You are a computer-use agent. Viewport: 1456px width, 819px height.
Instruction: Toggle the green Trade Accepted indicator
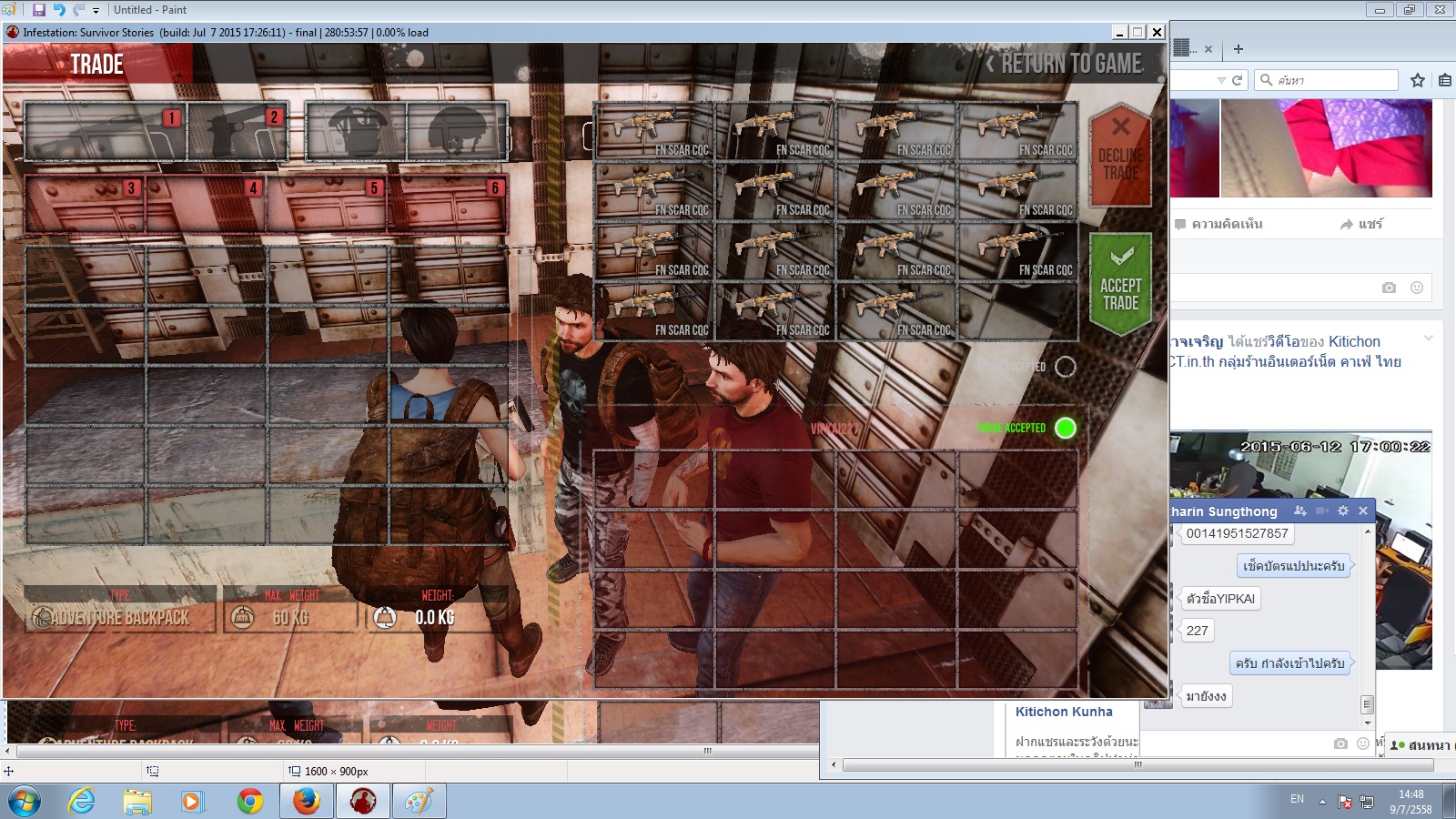(1065, 428)
